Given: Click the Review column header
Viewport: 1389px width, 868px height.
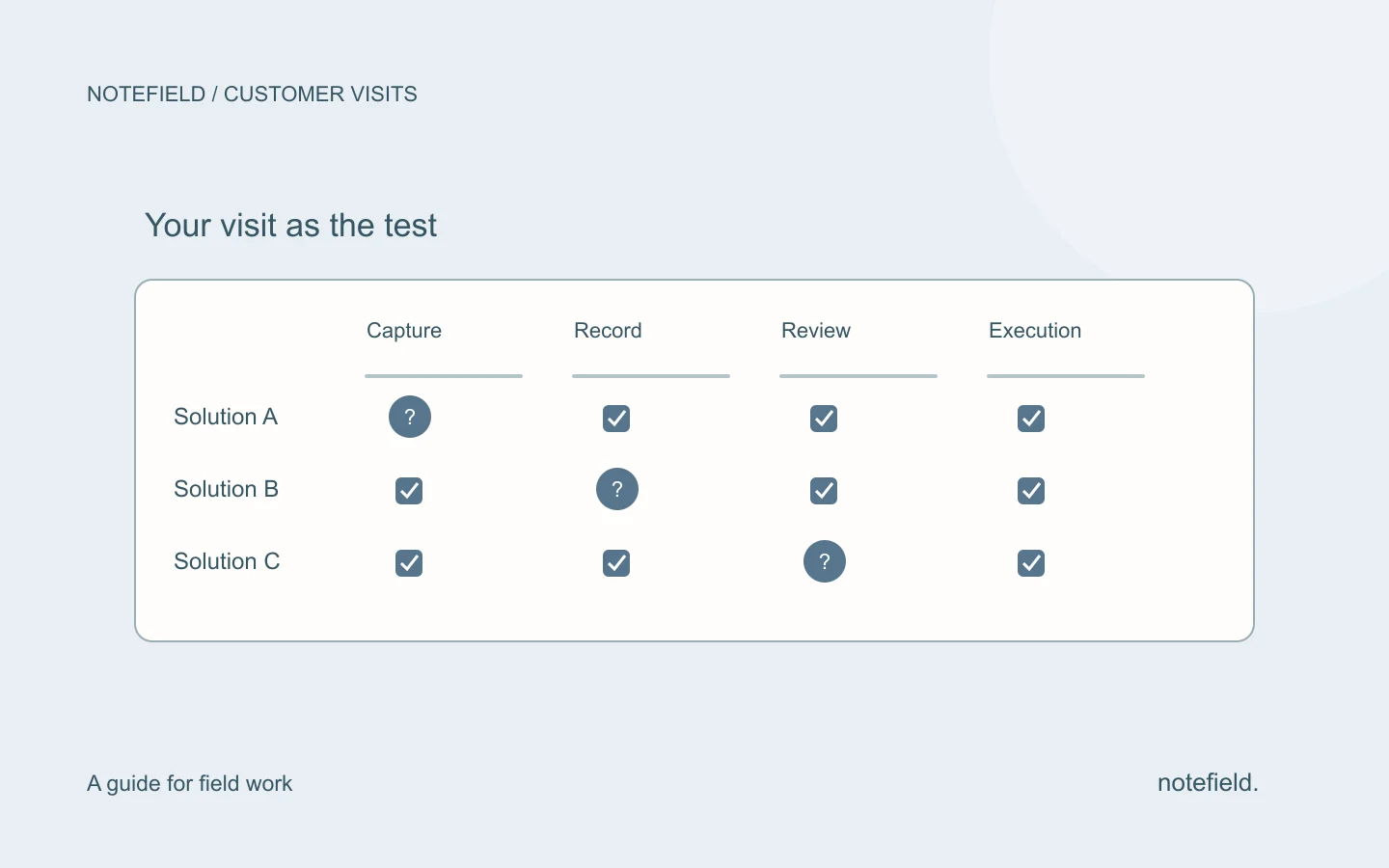Looking at the screenshot, I should point(816,331).
